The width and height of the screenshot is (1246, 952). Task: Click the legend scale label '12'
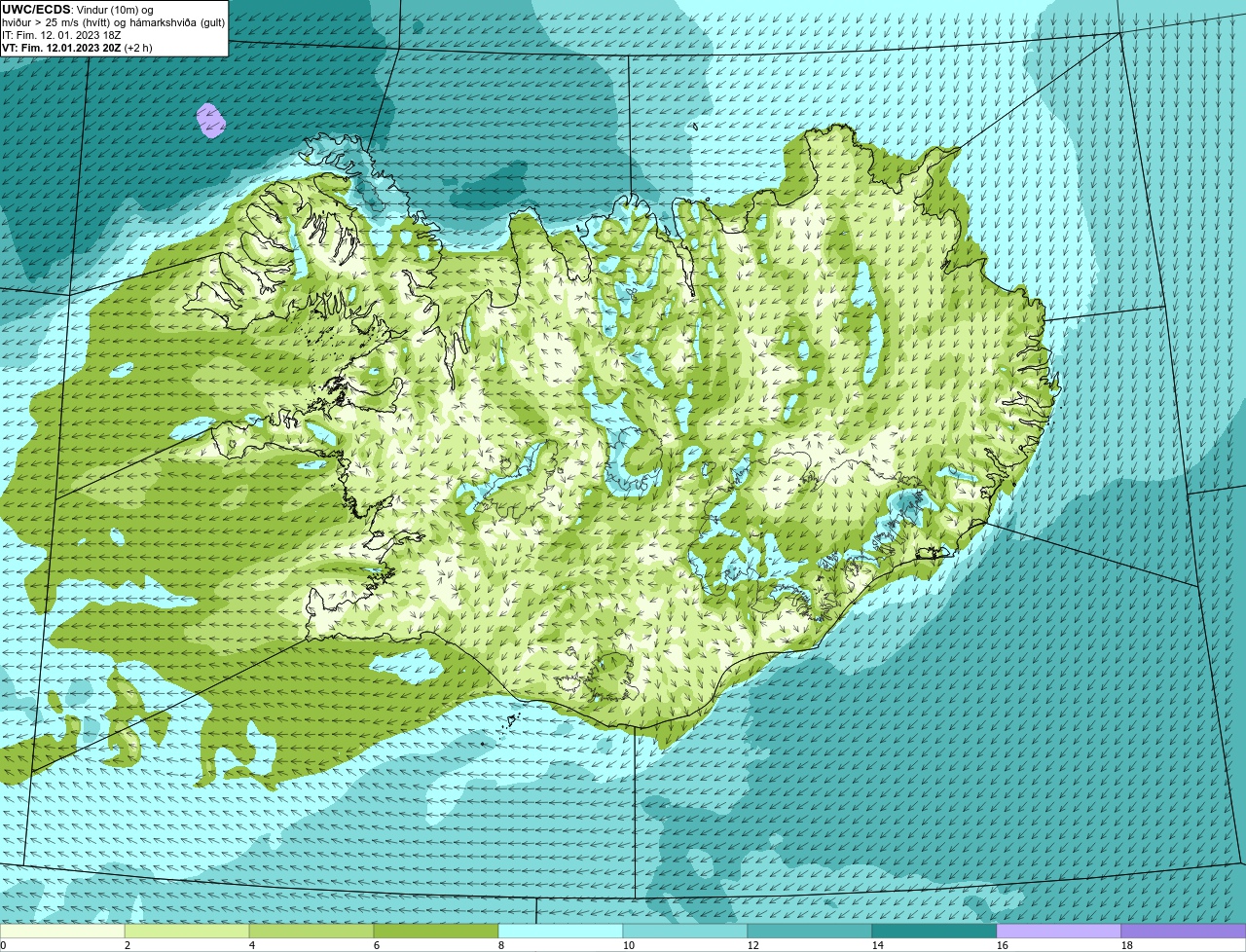point(753,945)
